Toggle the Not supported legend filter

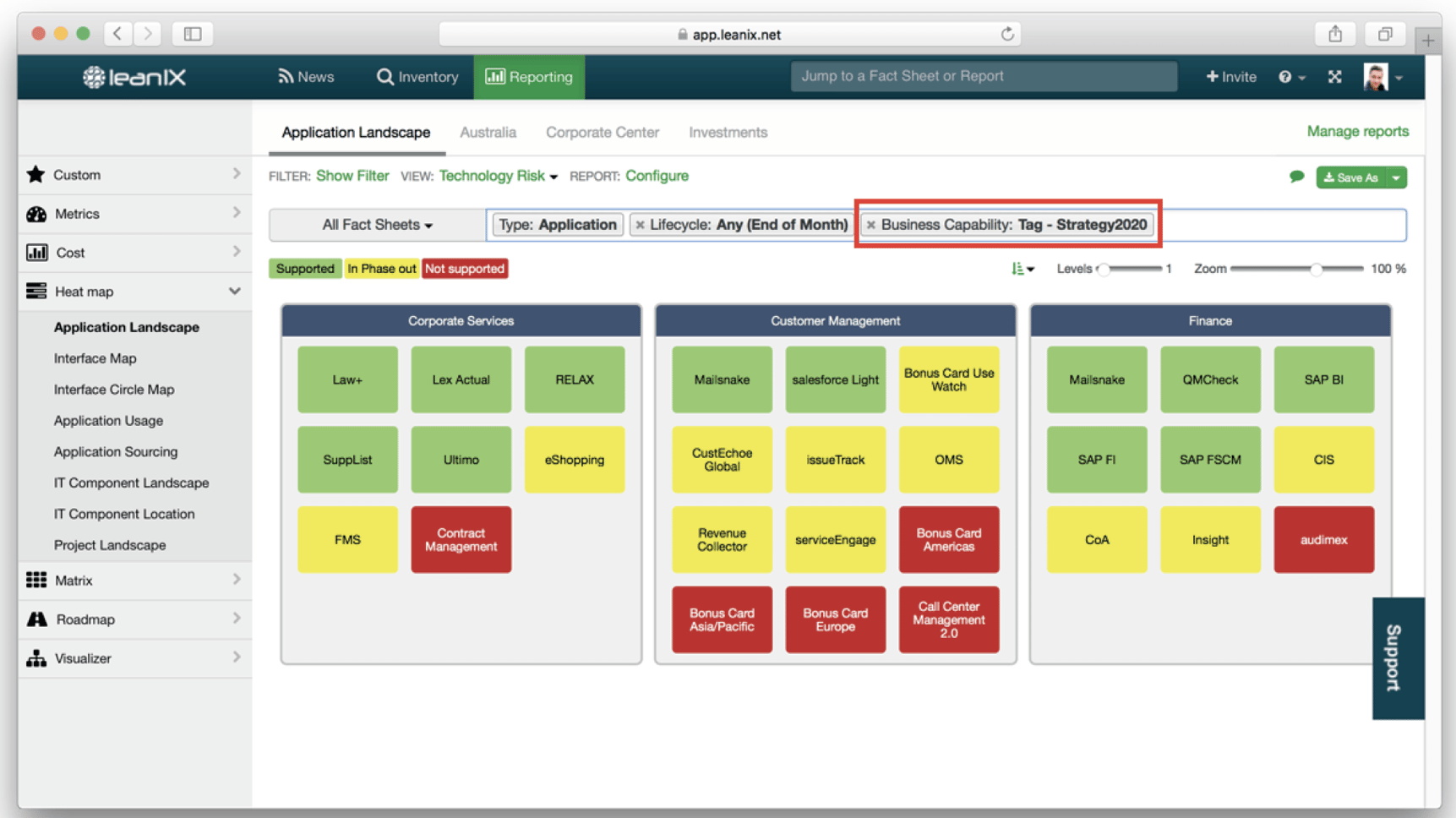[x=464, y=268]
